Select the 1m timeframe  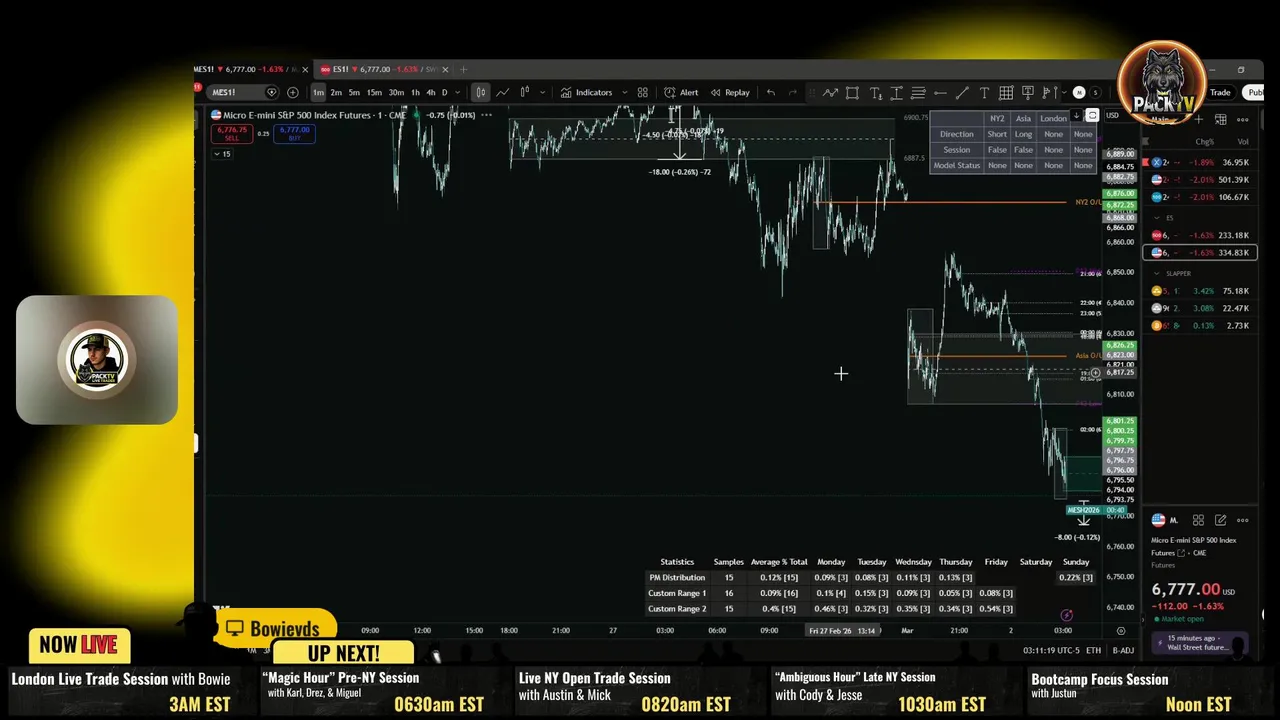(318, 92)
